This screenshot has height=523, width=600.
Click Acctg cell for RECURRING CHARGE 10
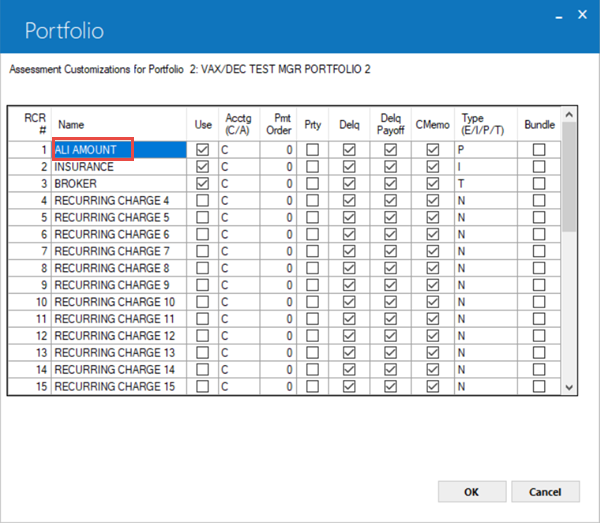(x=239, y=302)
